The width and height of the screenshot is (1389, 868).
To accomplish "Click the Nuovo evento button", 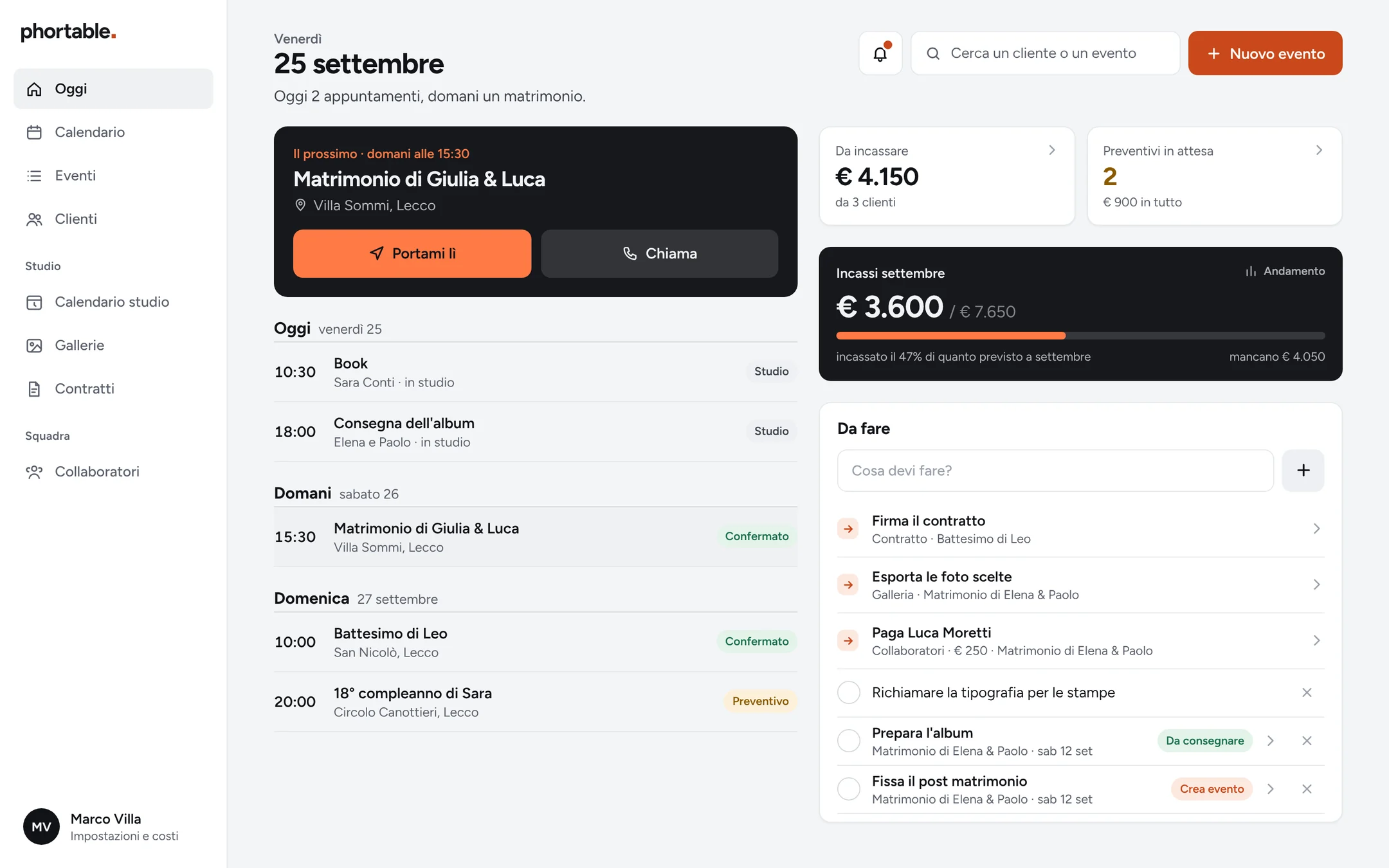I will coord(1265,53).
